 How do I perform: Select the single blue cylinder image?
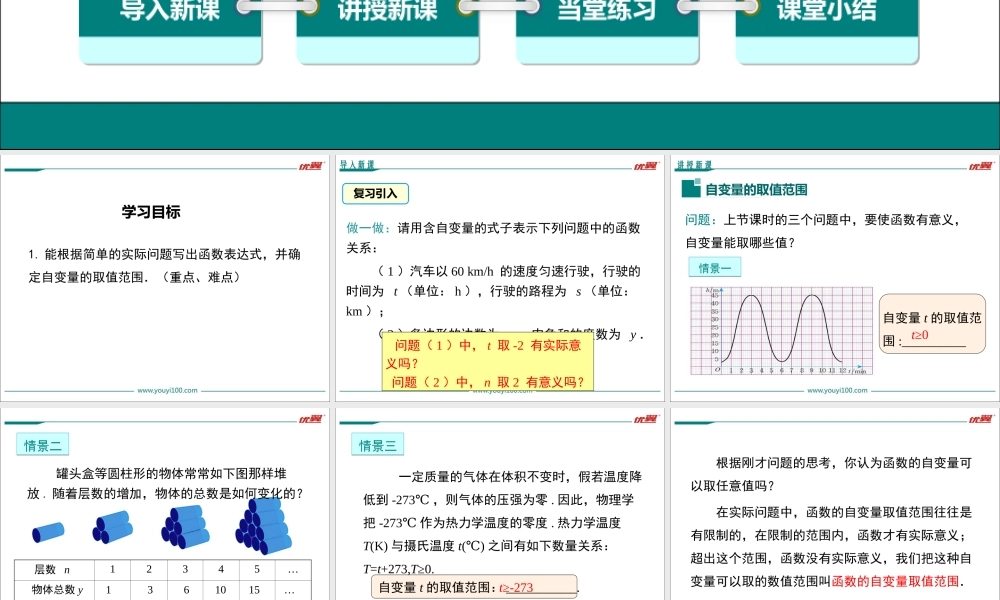tap(47, 531)
